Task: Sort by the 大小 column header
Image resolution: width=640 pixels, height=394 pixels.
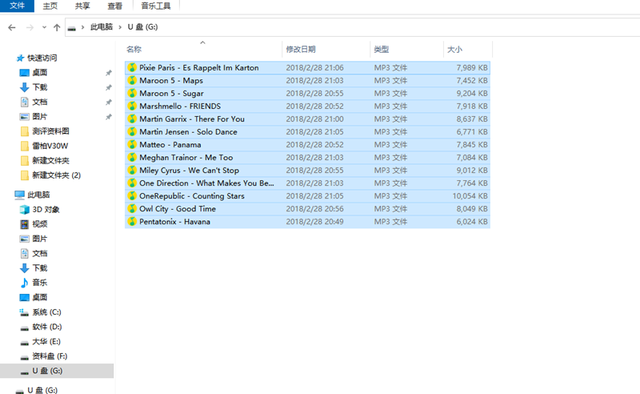Action: [455, 49]
